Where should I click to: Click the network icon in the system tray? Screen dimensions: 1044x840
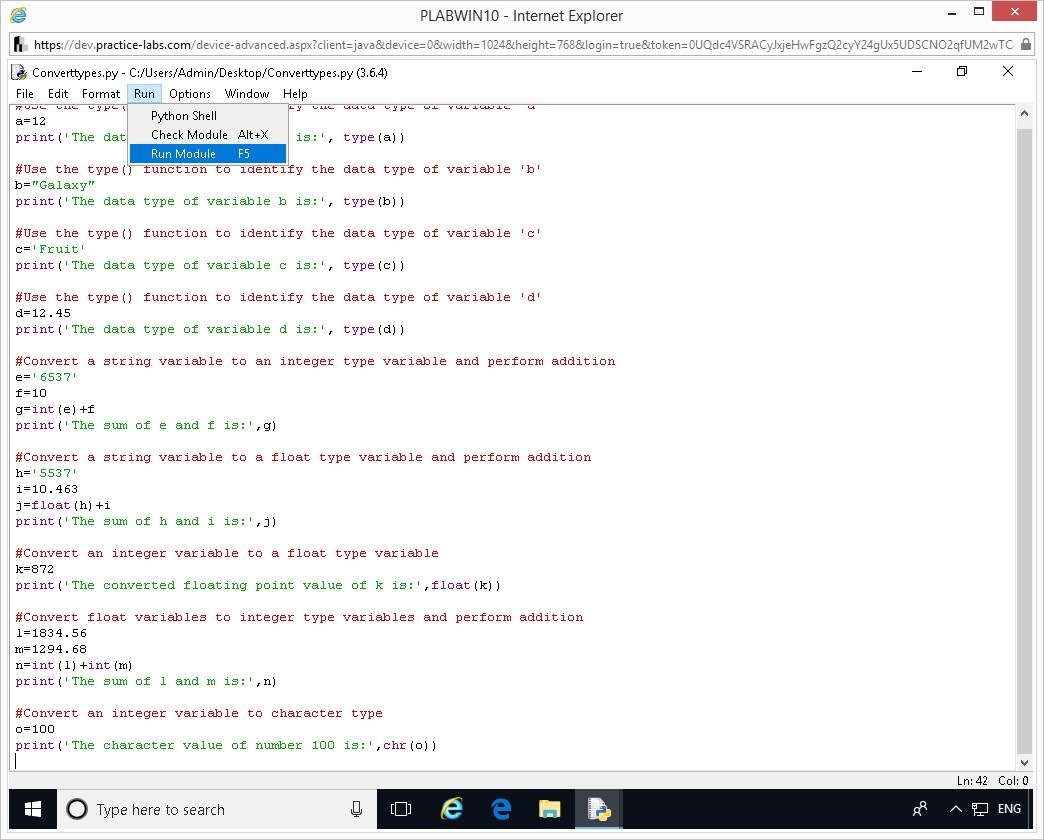pos(980,809)
